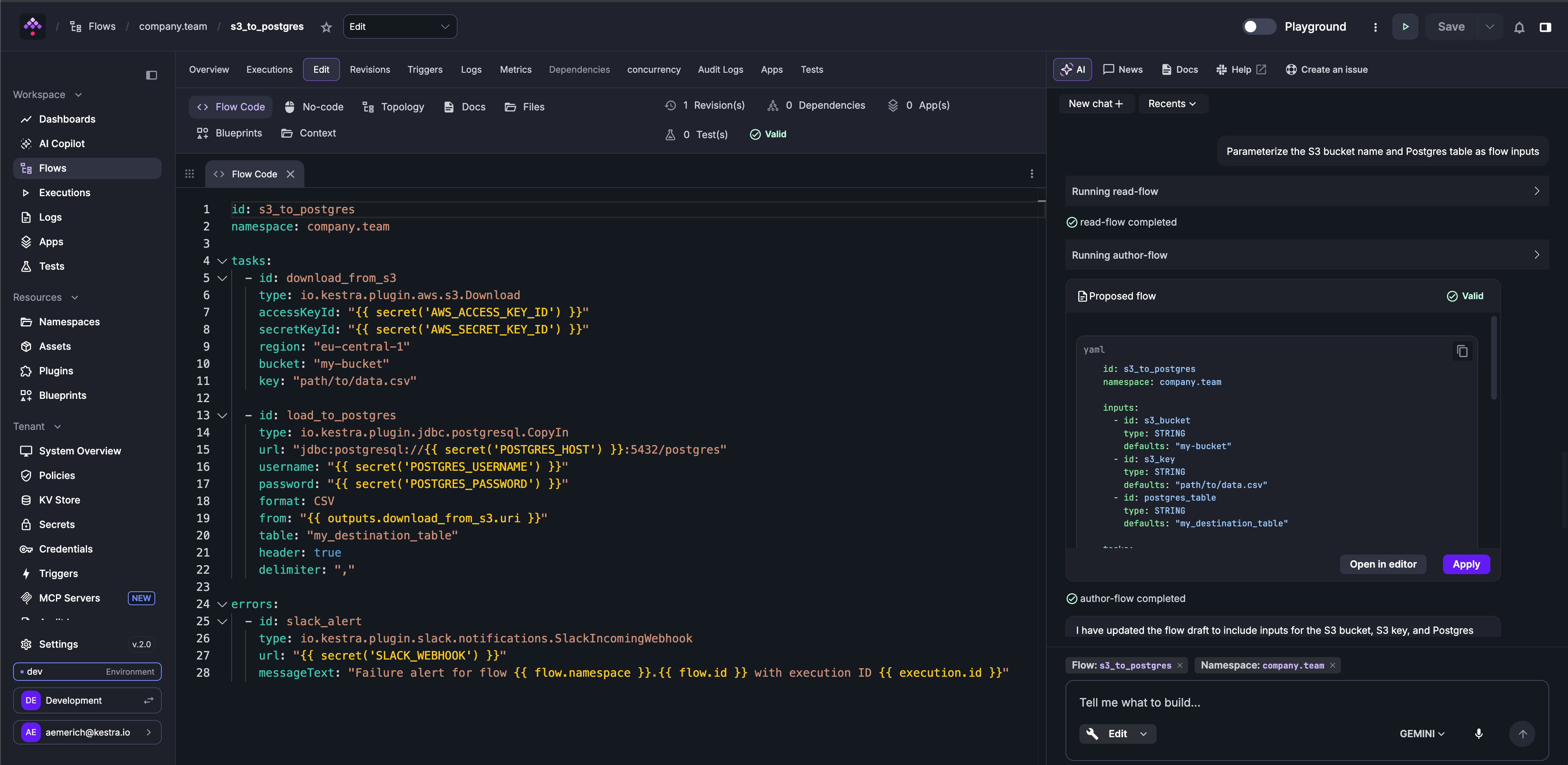Open the notifications bell
Viewport: 1568px width, 765px height.
click(x=1519, y=27)
